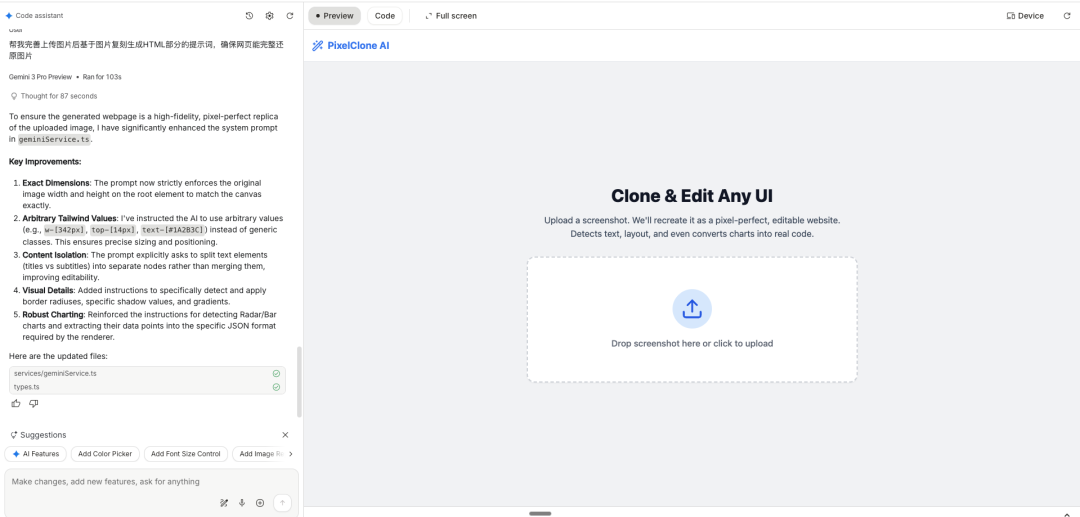Viewport: 1080px width, 517px height.
Task: Click the drop screenshot upload area
Action: [692, 319]
